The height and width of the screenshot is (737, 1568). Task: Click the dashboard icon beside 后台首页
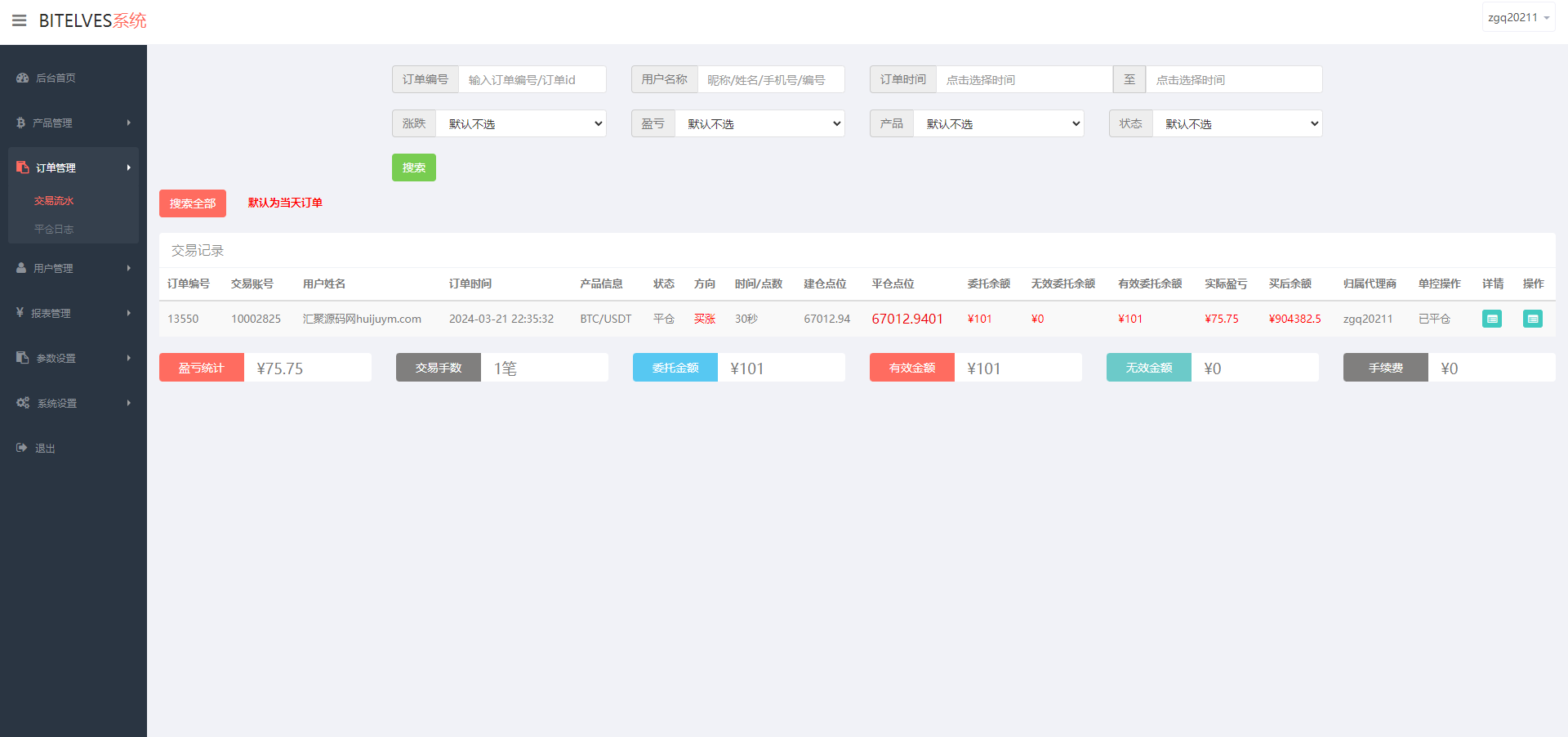point(22,78)
